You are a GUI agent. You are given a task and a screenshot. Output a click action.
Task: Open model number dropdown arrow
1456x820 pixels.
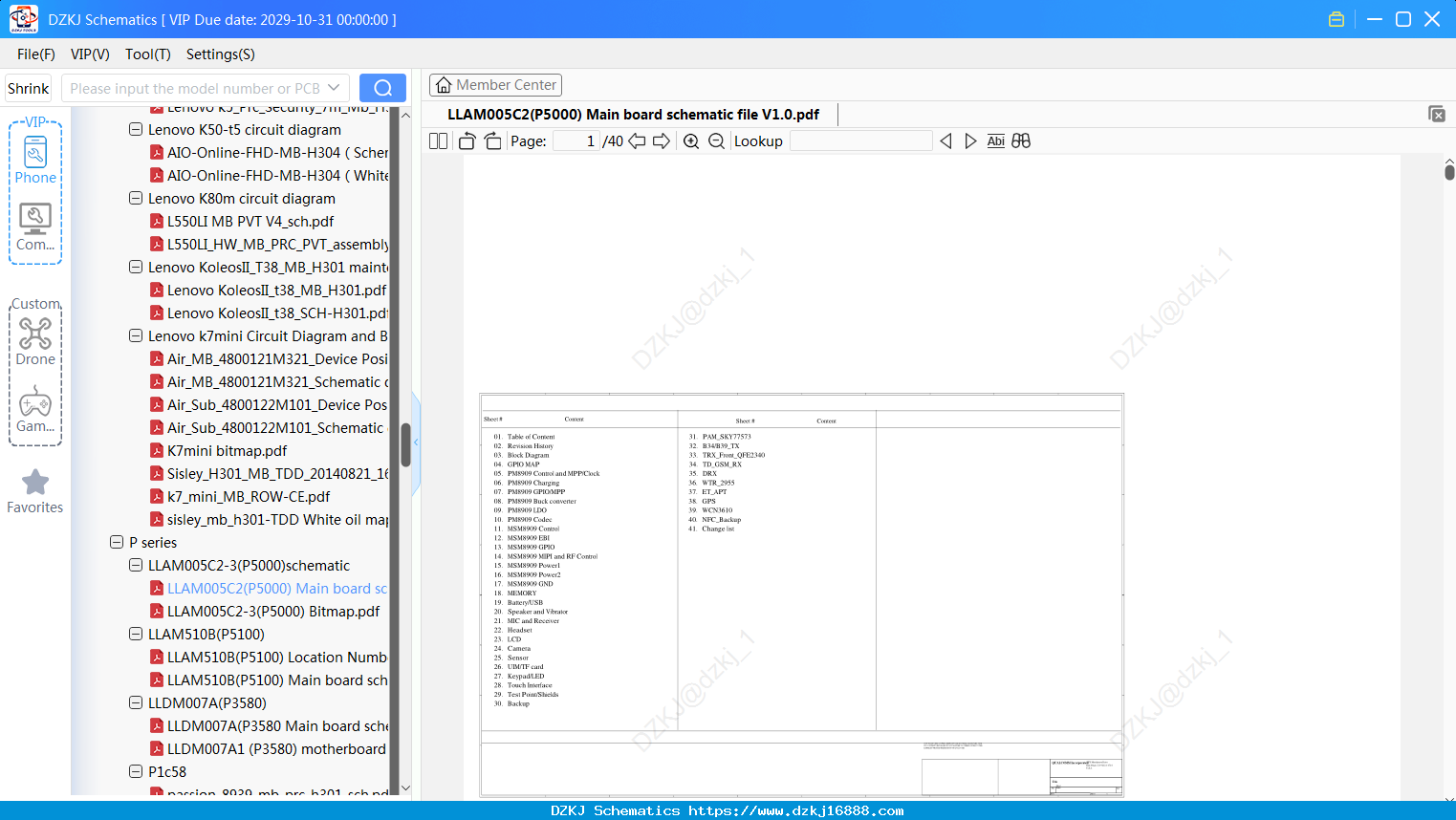pos(334,88)
